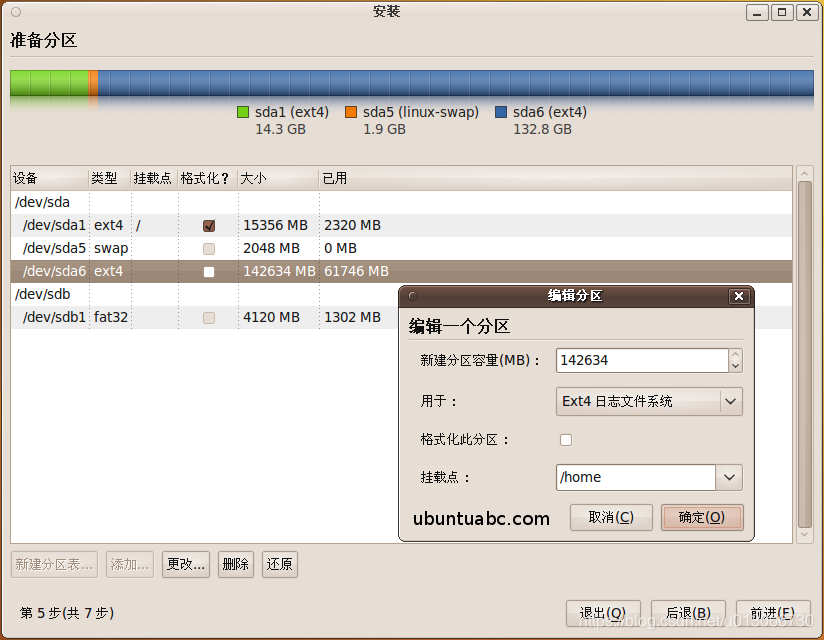
Task: Decrease partition size with down stepper arrow
Action: click(x=736, y=366)
